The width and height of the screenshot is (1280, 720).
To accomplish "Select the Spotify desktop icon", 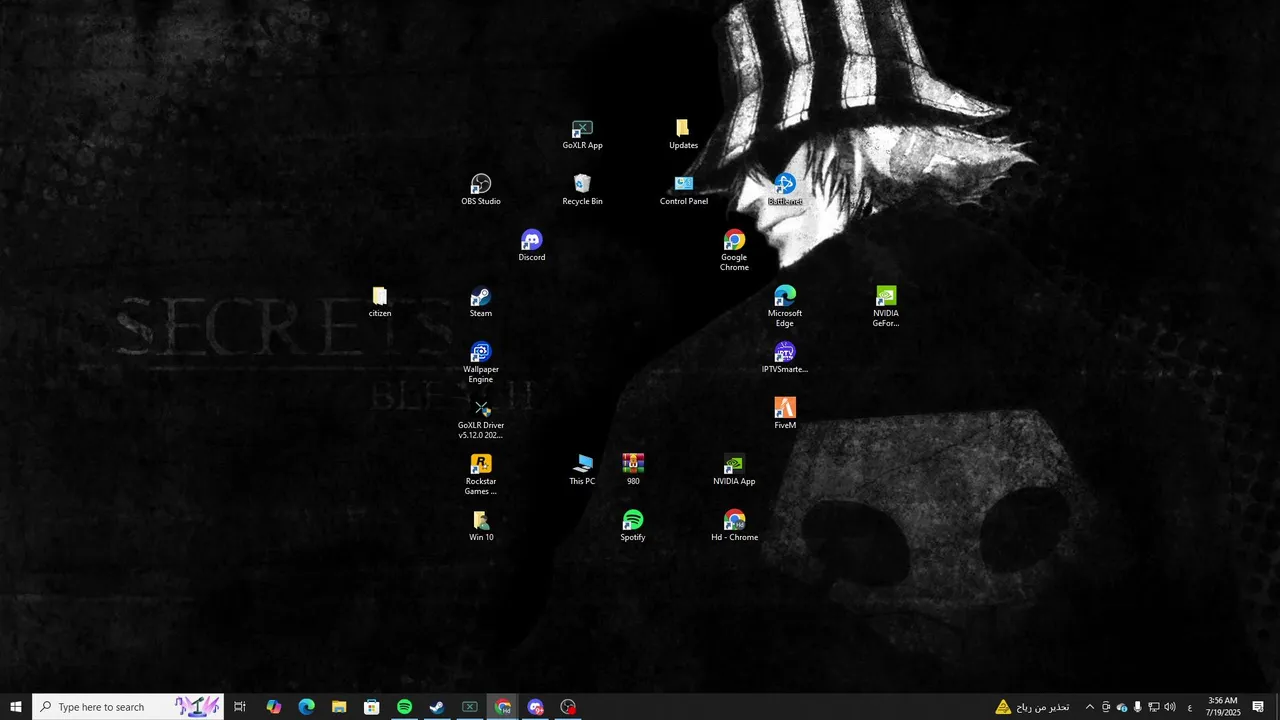I will [633, 527].
